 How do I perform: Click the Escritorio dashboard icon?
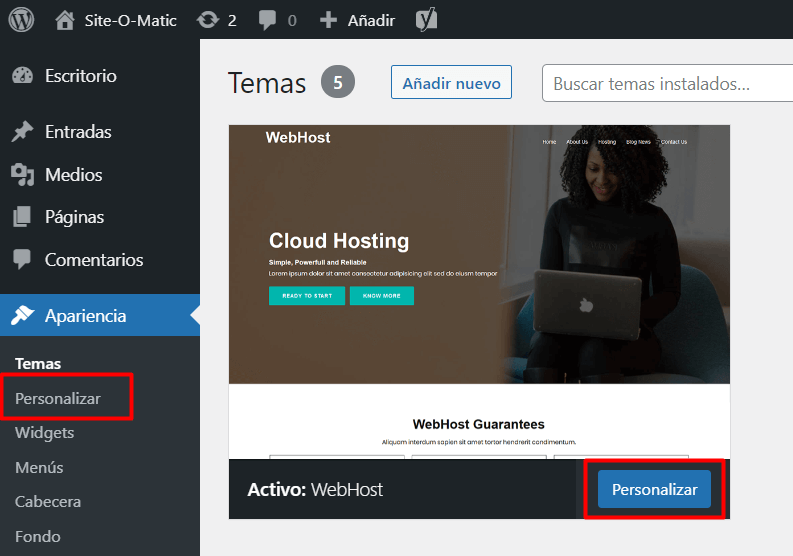point(22,75)
